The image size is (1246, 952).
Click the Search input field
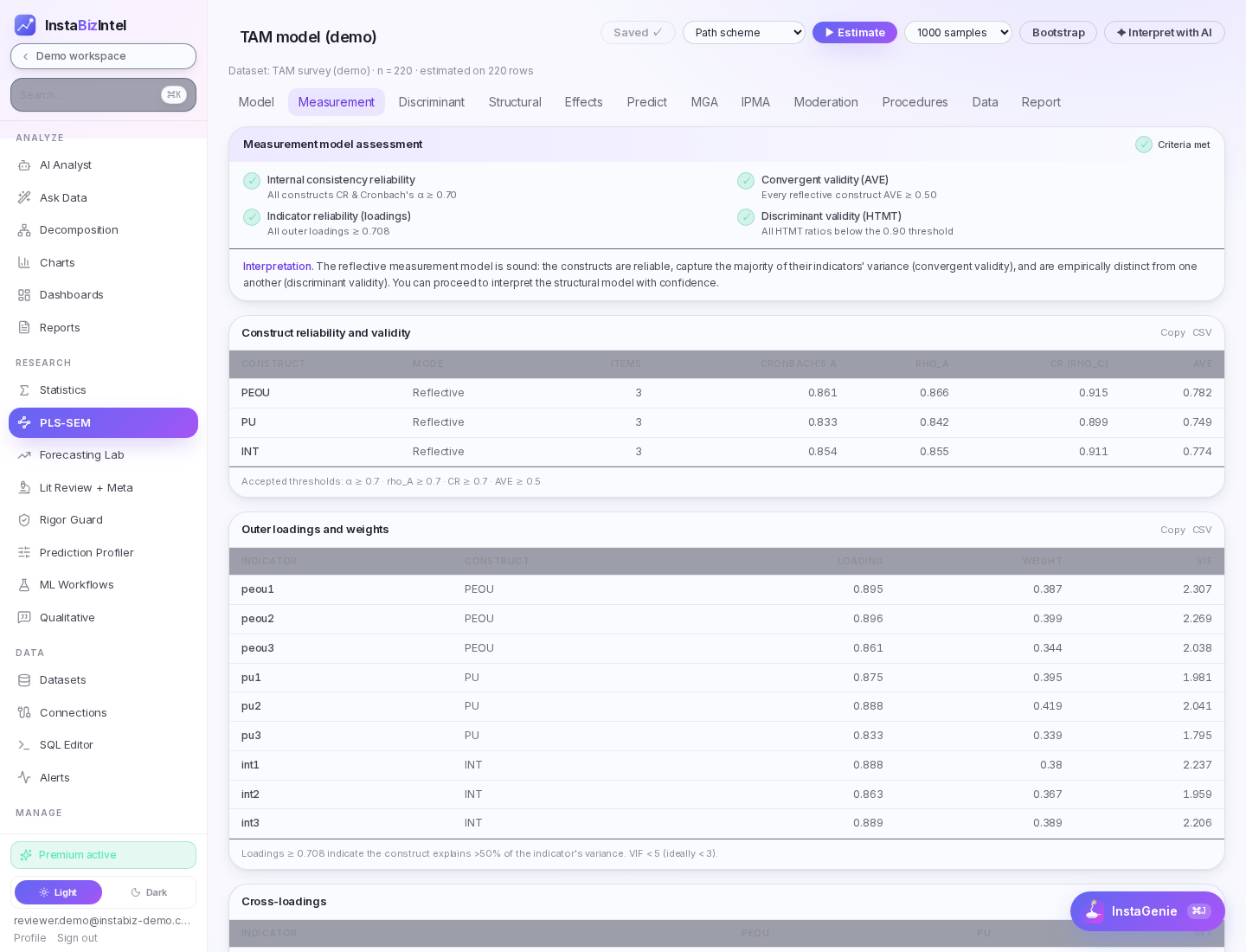coord(103,95)
